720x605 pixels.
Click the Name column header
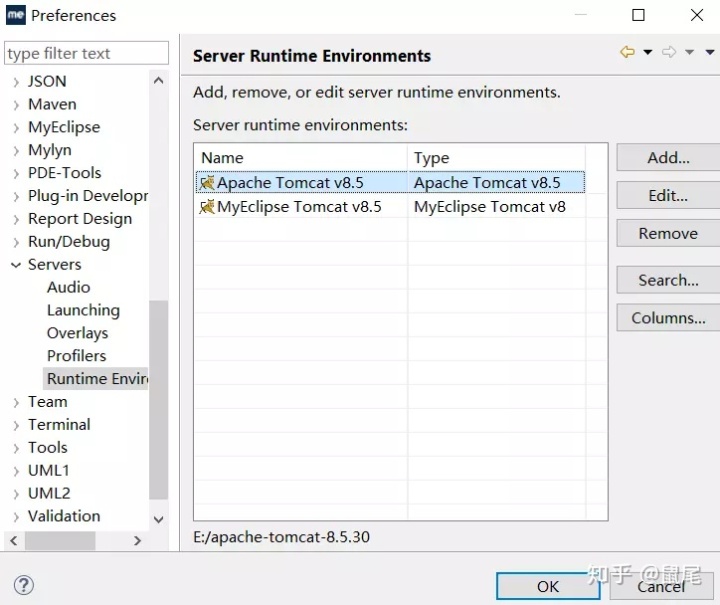[301, 158]
